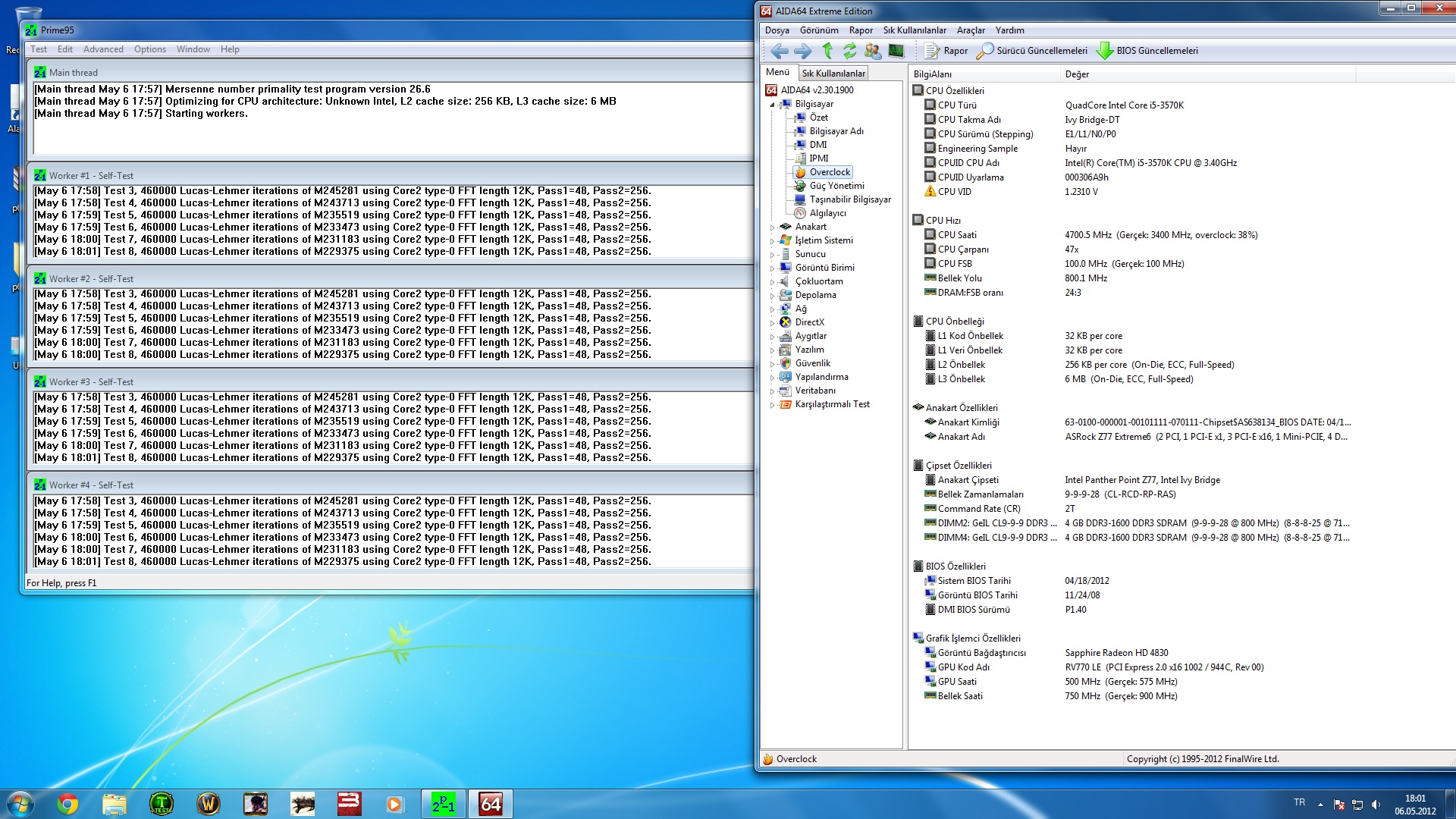Click the Worker #1 - Self-Test title bar
Image resolution: width=1456 pixels, height=819 pixels.
pyautogui.click(x=391, y=175)
